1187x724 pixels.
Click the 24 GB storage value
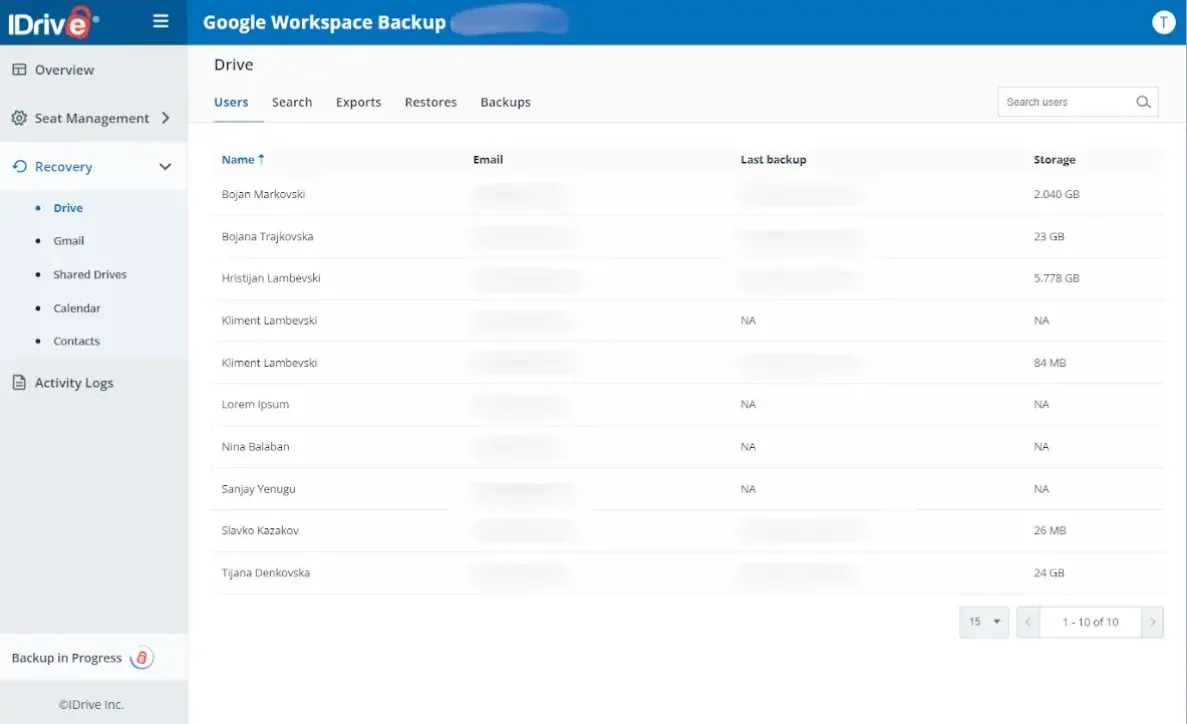click(1048, 573)
